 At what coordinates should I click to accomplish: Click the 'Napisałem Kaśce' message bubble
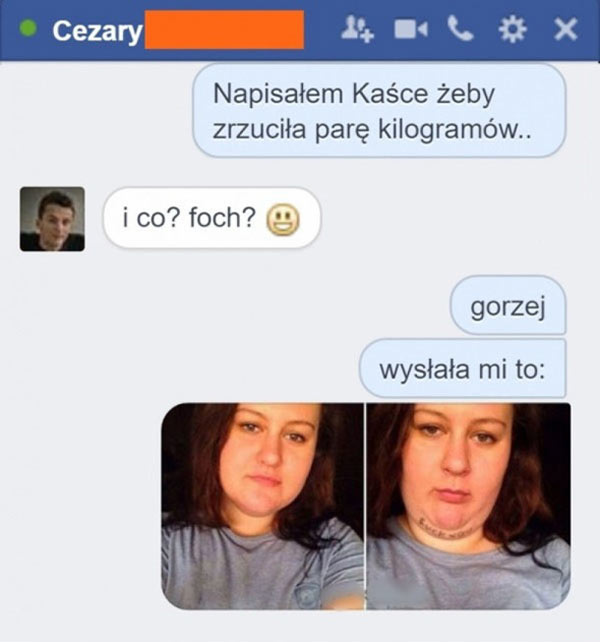click(379, 111)
